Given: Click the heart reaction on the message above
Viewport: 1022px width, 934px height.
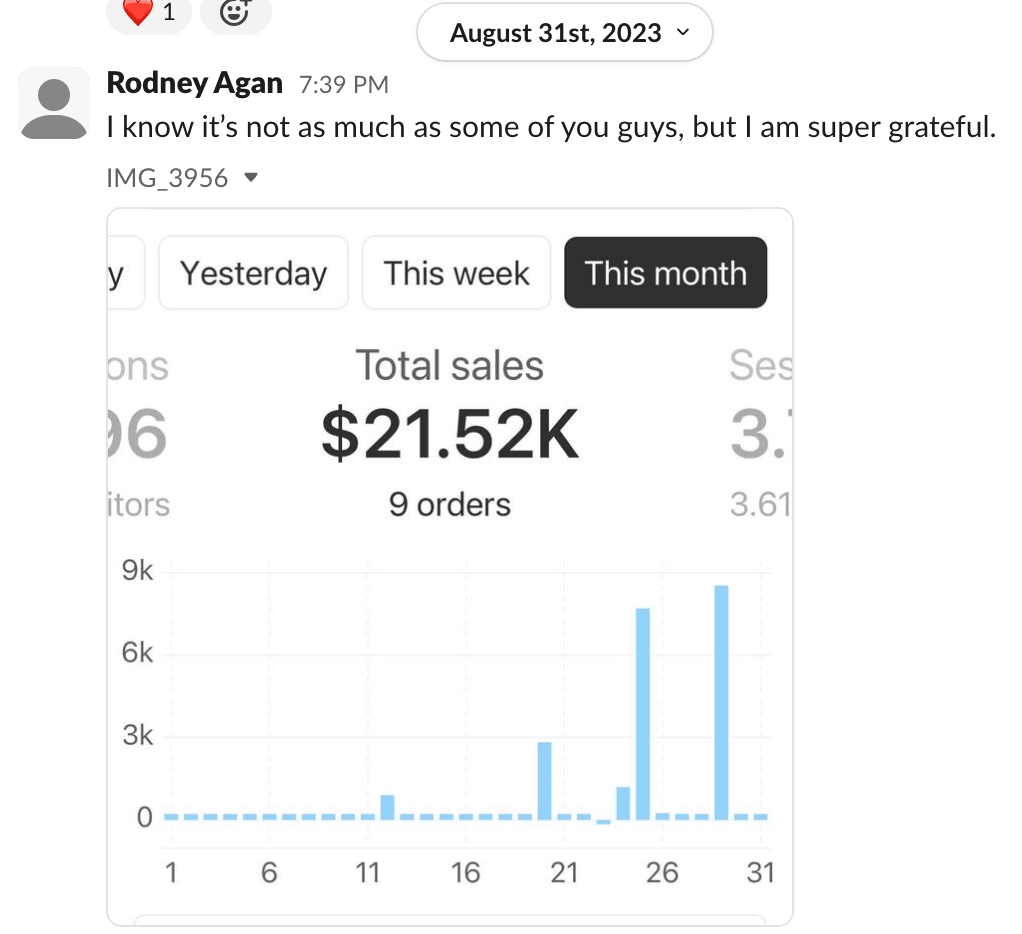Looking at the screenshot, I should point(147,13).
